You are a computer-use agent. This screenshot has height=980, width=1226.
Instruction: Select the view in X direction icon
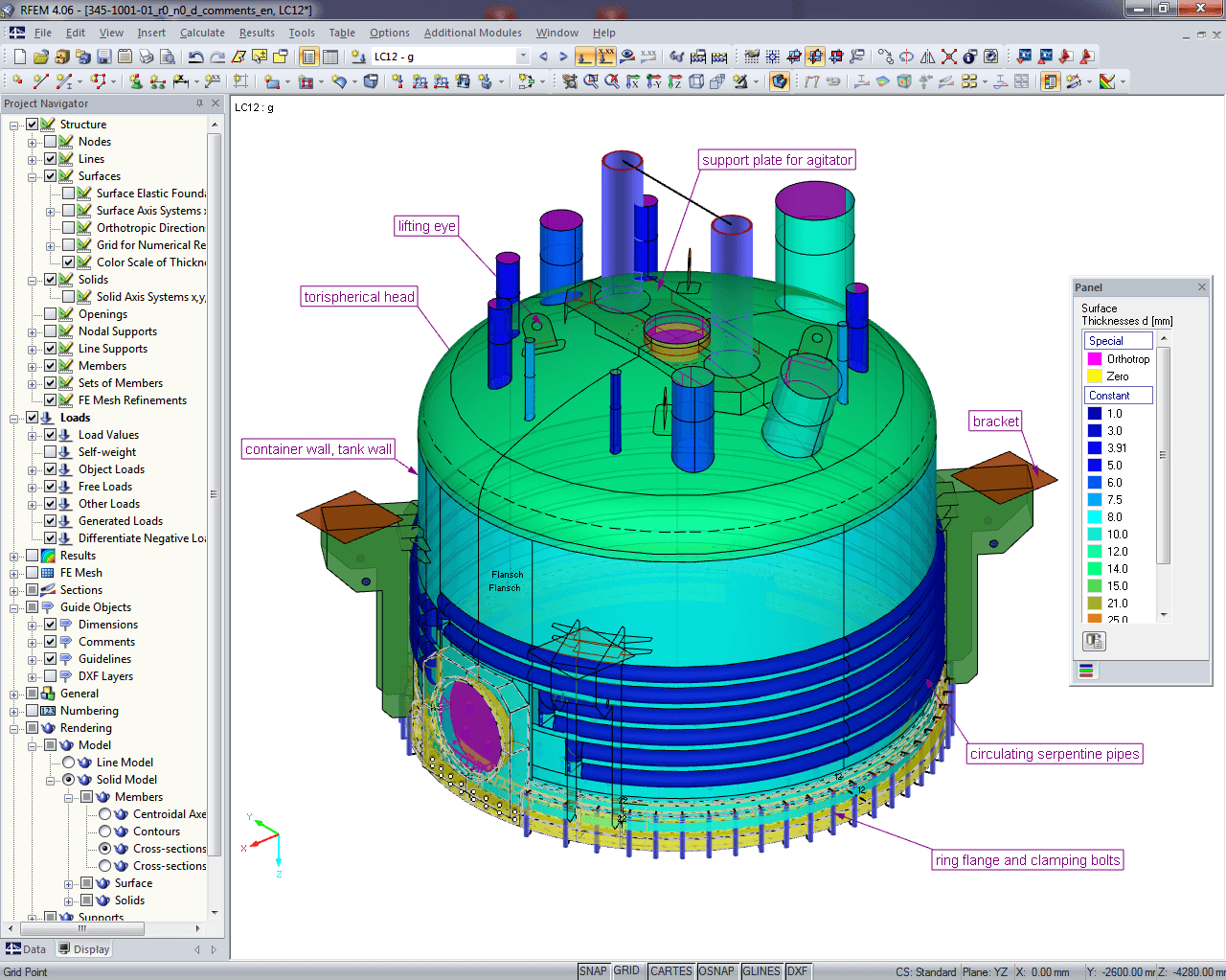coord(632,81)
